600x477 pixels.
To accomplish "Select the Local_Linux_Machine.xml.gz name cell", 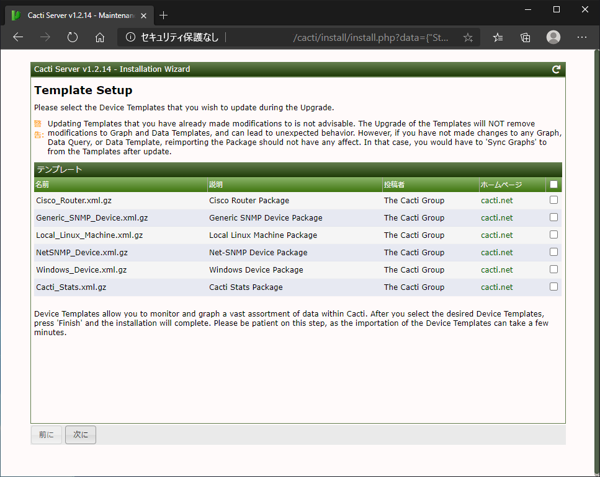I will (x=89, y=235).
